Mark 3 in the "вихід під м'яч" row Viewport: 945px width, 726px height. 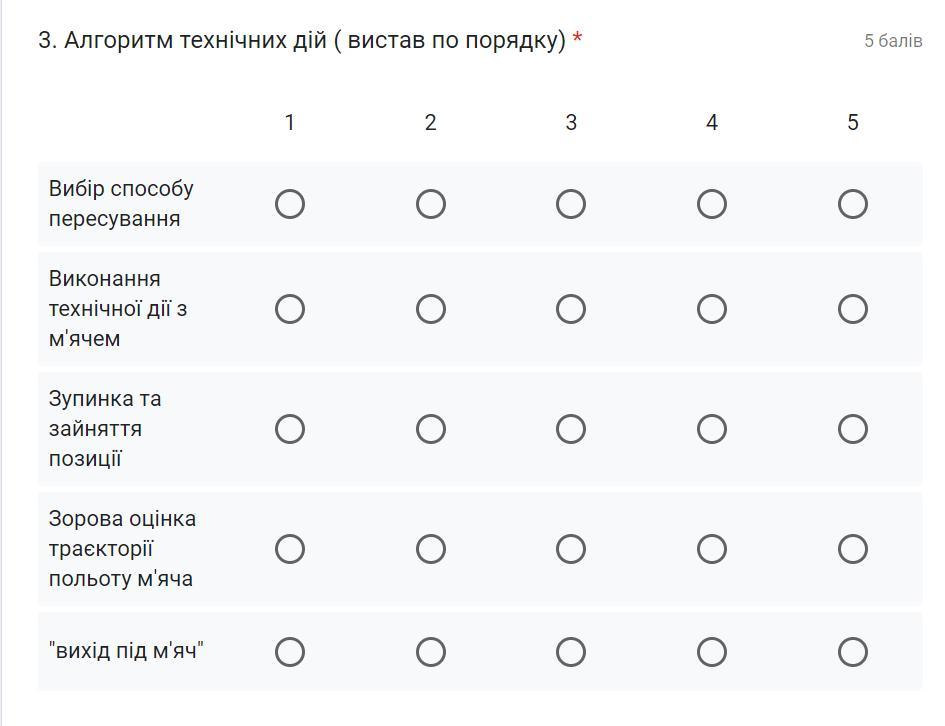(571, 652)
